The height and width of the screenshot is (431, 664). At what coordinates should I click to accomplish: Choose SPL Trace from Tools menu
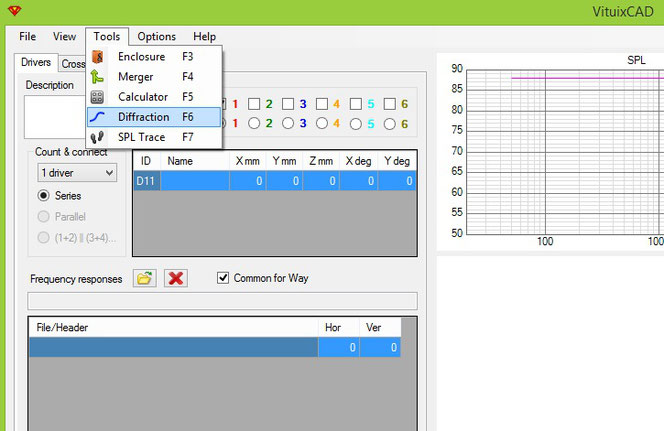pos(154,137)
